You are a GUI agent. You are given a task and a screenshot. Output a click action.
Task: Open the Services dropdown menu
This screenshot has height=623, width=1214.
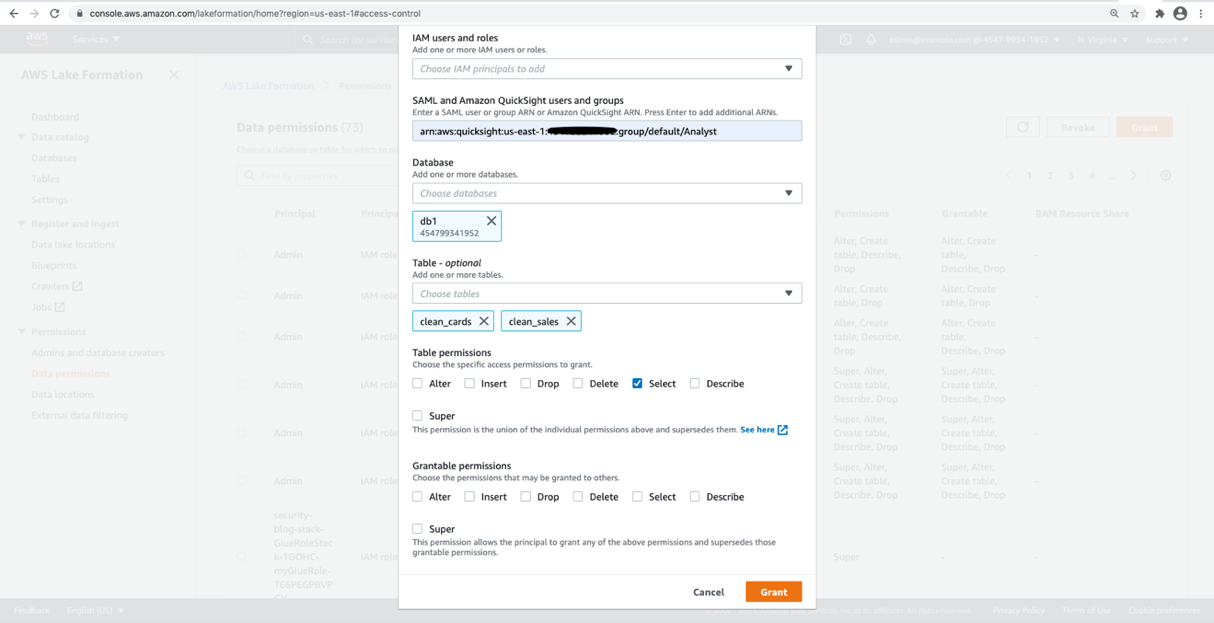click(x=96, y=39)
